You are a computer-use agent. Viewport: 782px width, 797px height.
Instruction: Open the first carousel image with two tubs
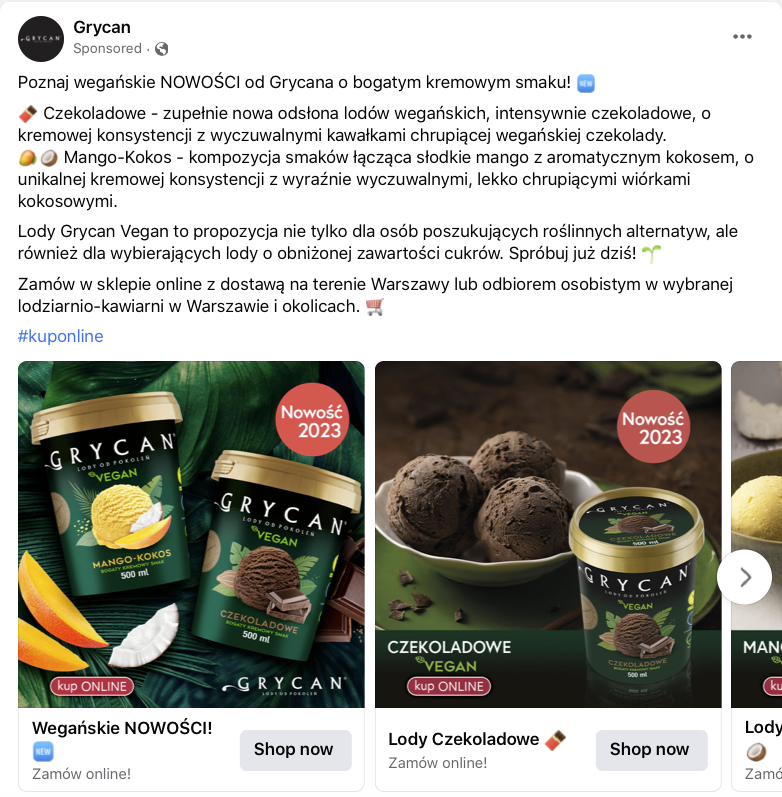pyautogui.click(x=191, y=534)
